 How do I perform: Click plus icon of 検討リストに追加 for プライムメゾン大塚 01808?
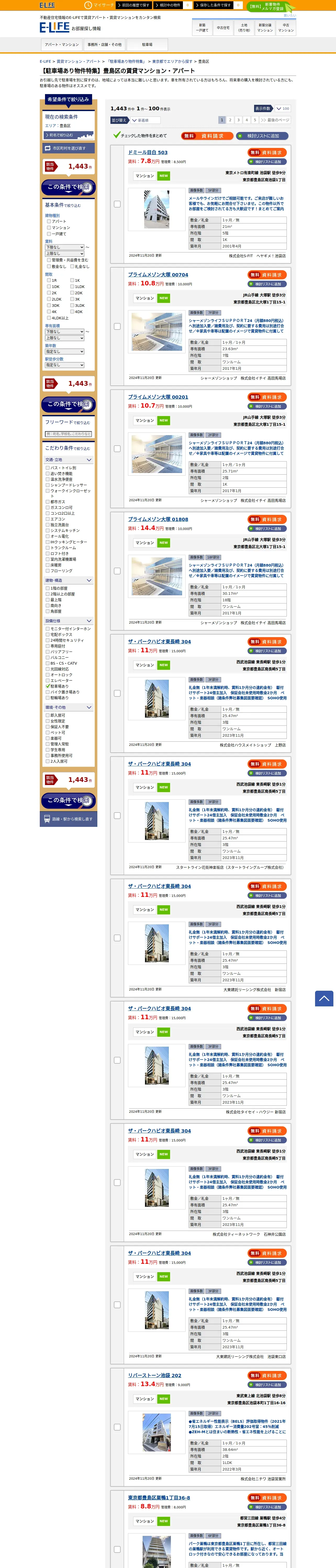pyautogui.click(x=251, y=529)
